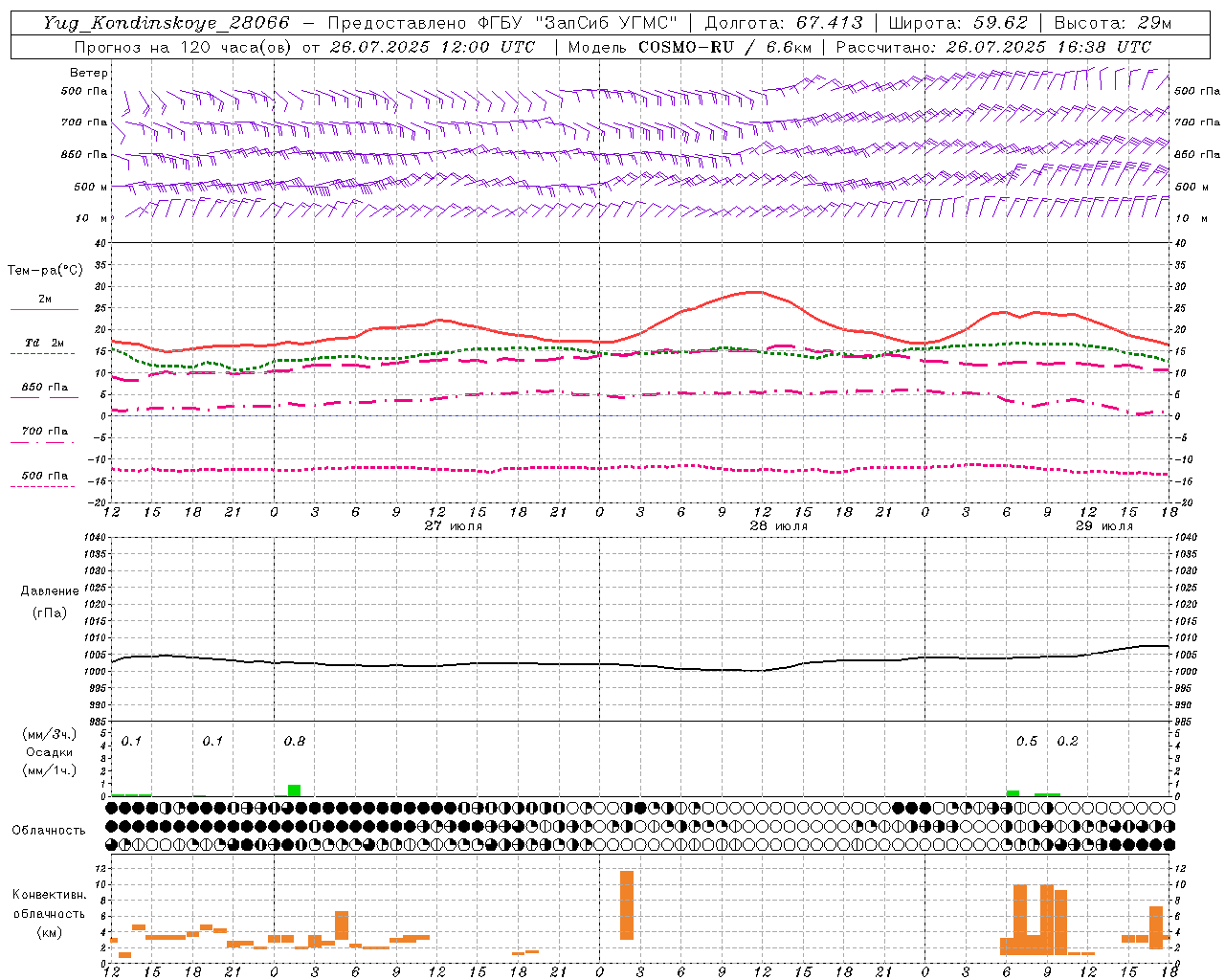
Task: Click the 700 гПа temperature legend entry
Action: click(x=45, y=435)
